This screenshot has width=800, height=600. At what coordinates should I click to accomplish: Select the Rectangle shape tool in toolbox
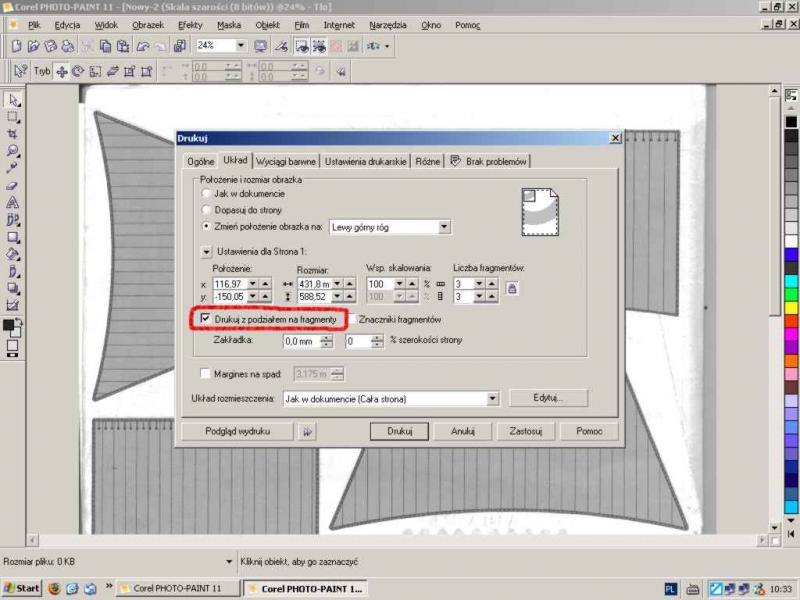[13, 237]
